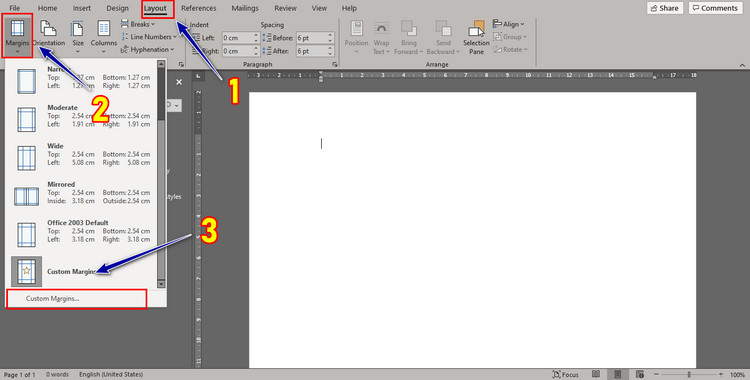
Task: Switch to Web Layout view
Action: pos(640,374)
